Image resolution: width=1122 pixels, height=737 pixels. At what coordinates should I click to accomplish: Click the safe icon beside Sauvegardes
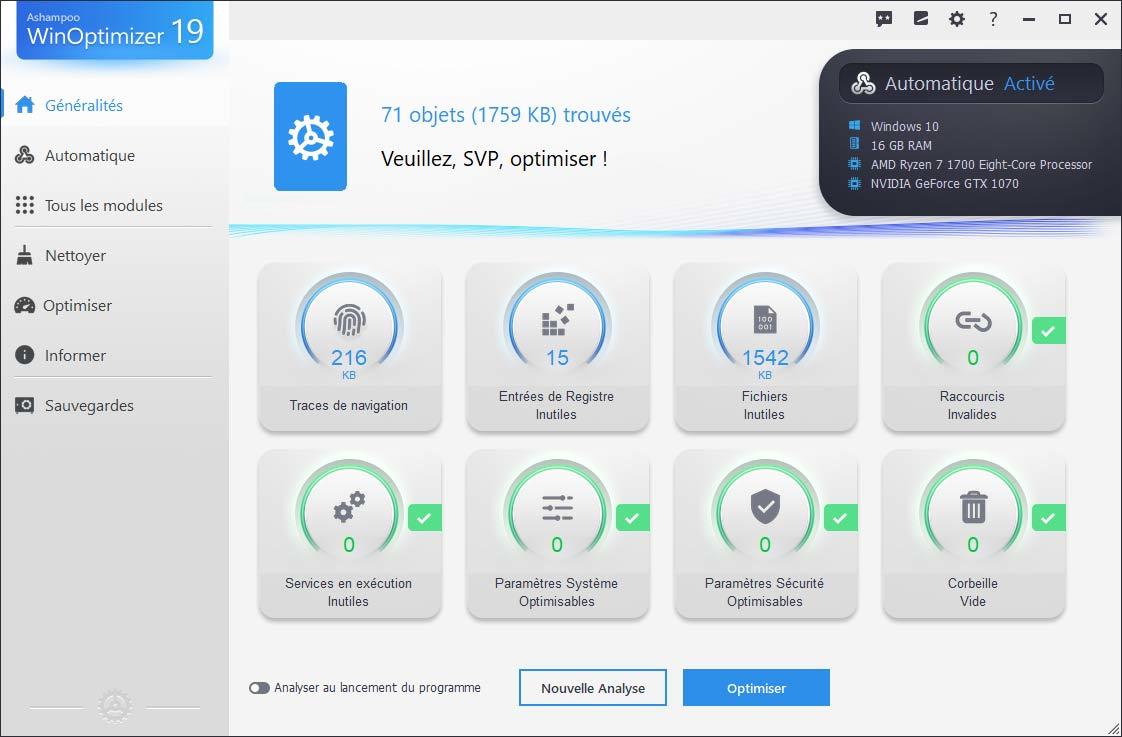(24, 406)
